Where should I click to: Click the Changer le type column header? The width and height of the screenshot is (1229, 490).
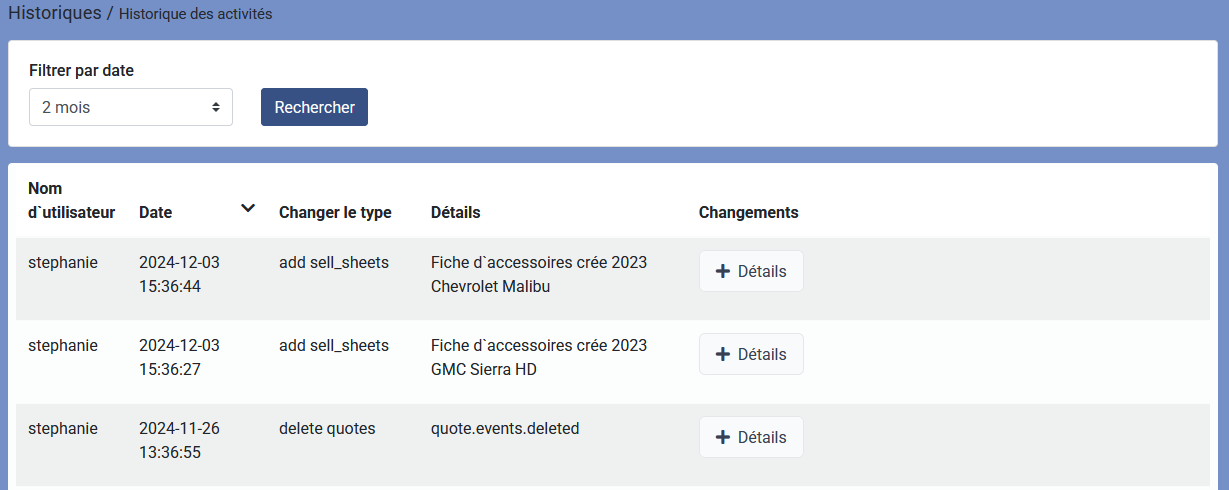pyautogui.click(x=335, y=212)
